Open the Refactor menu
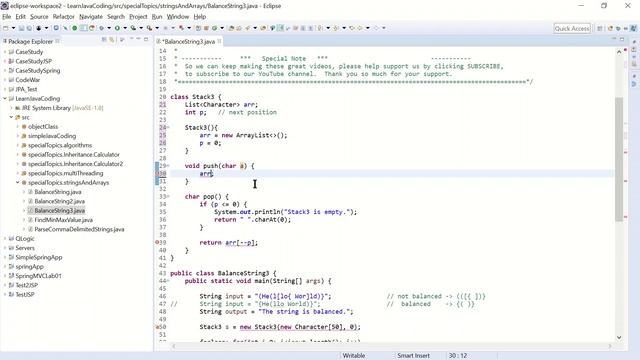 (63, 17)
